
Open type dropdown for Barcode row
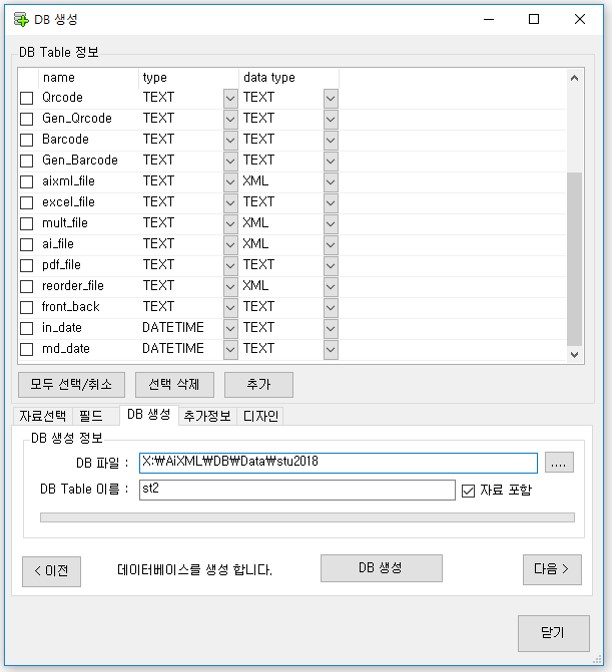[x=230, y=140]
